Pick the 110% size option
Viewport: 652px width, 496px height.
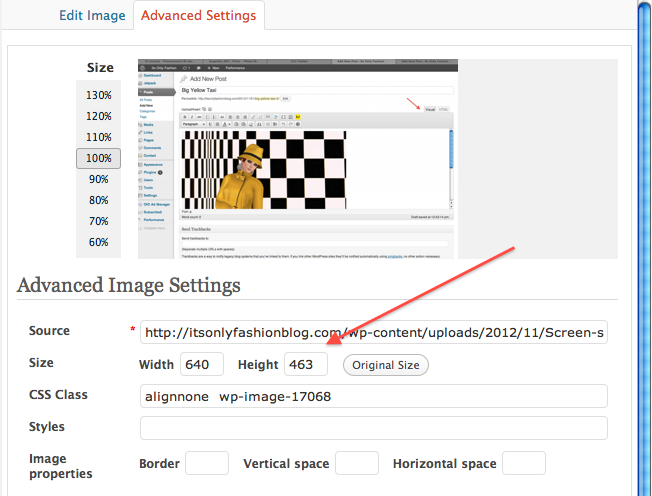(x=98, y=137)
